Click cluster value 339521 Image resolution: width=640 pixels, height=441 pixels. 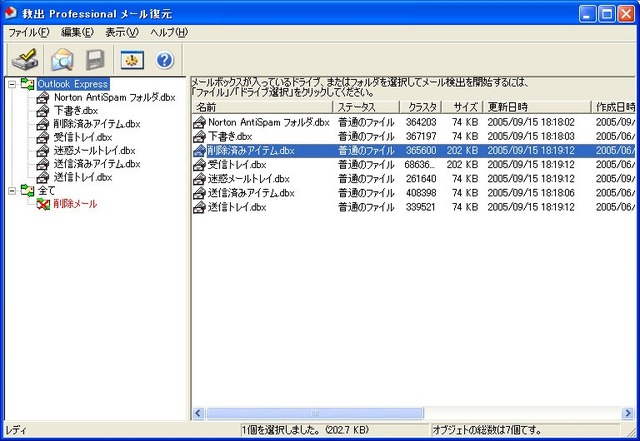click(x=420, y=207)
